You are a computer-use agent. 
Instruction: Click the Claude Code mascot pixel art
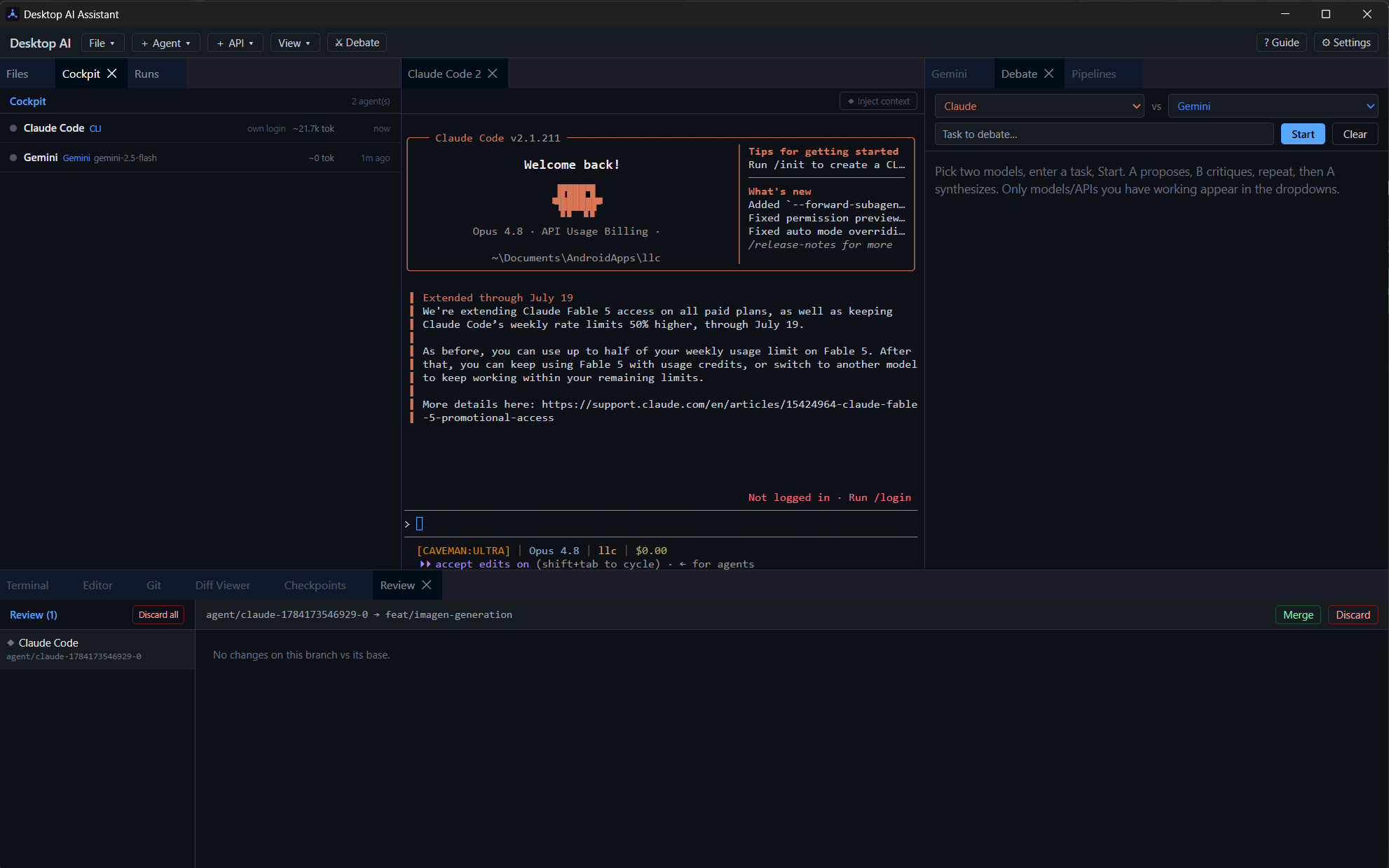click(x=577, y=200)
